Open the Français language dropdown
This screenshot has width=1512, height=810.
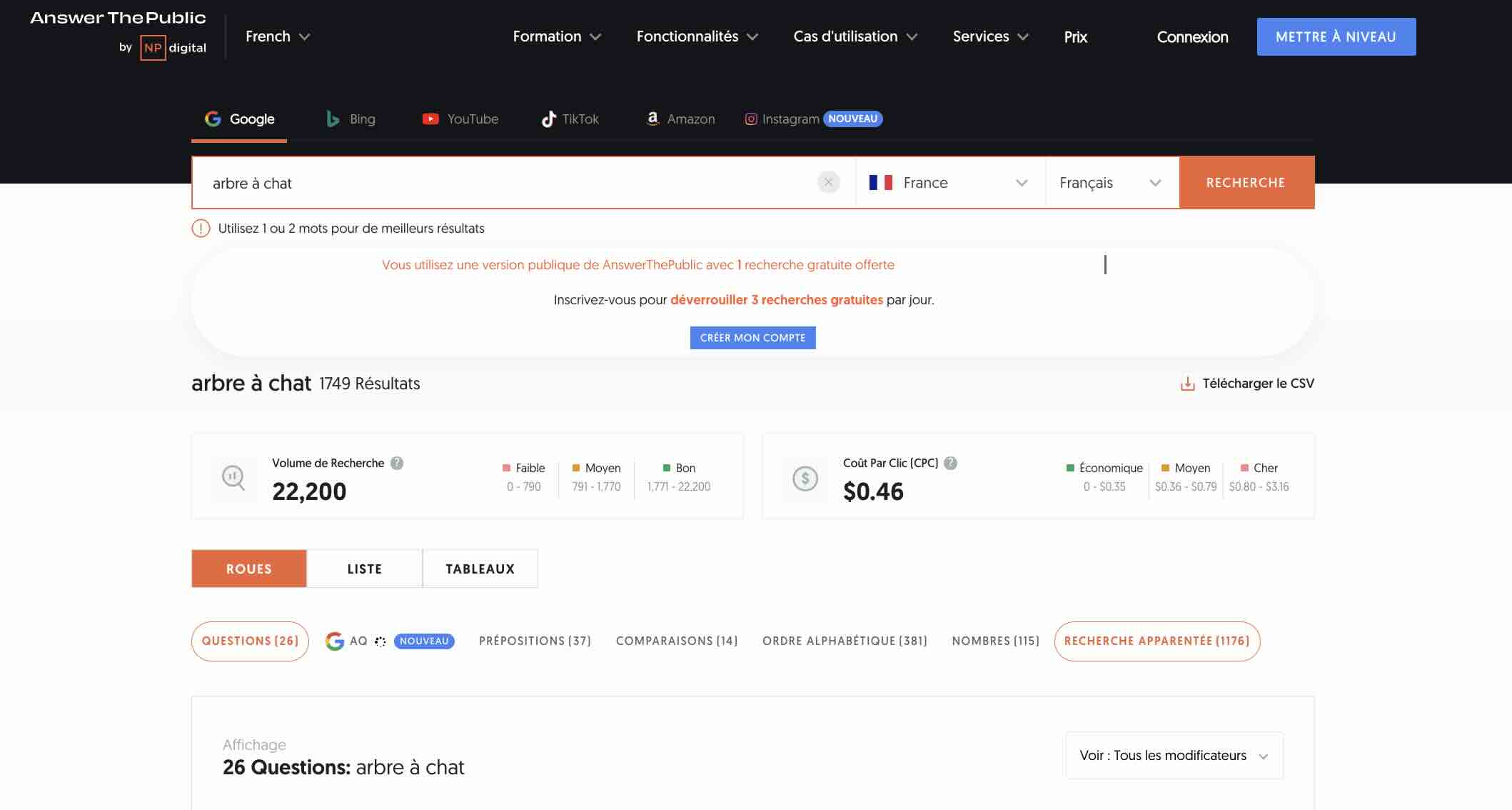coord(1110,183)
